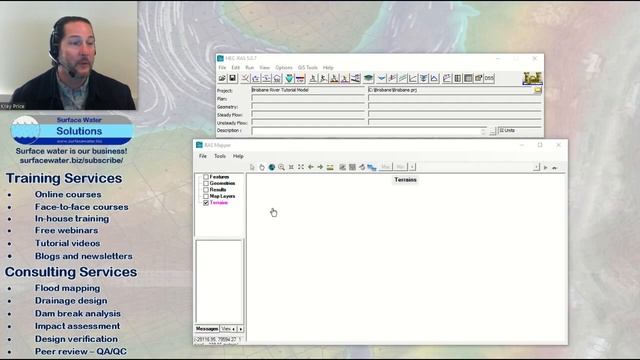Go to next view with right arrow
The height and width of the screenshot is (360, 640).
(x=320, y=167)
